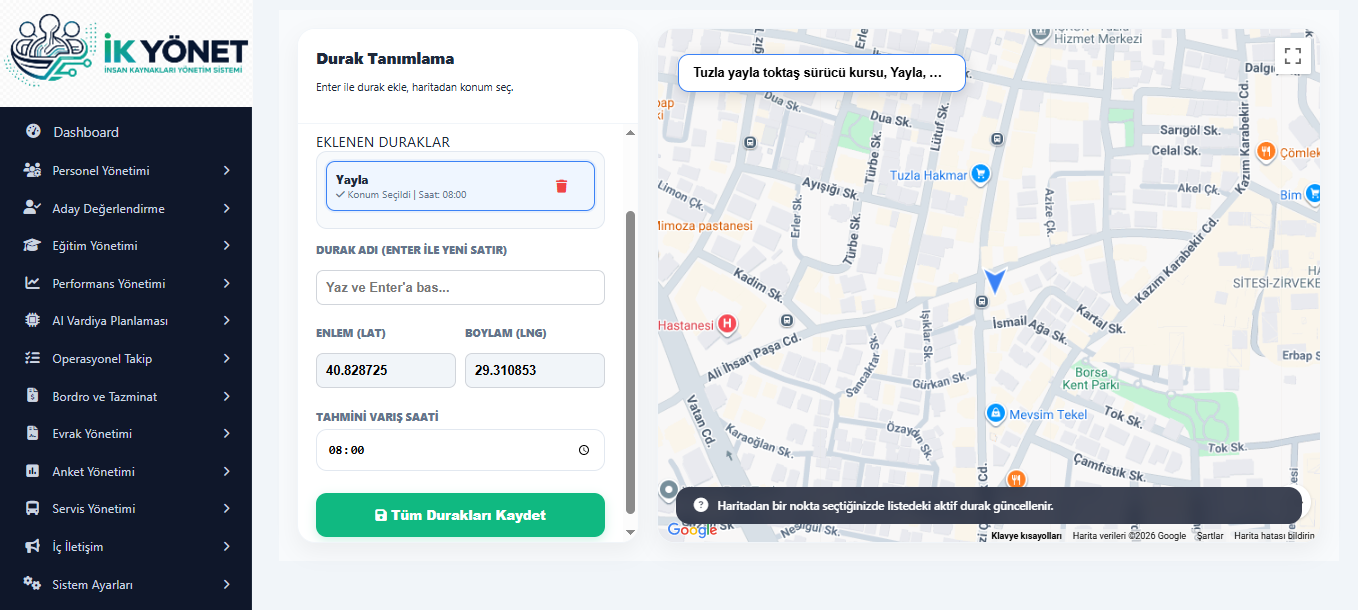
Task: Click the bus stop marker near İsmail Ağa Sk.
Action: (x=983, y=302)
